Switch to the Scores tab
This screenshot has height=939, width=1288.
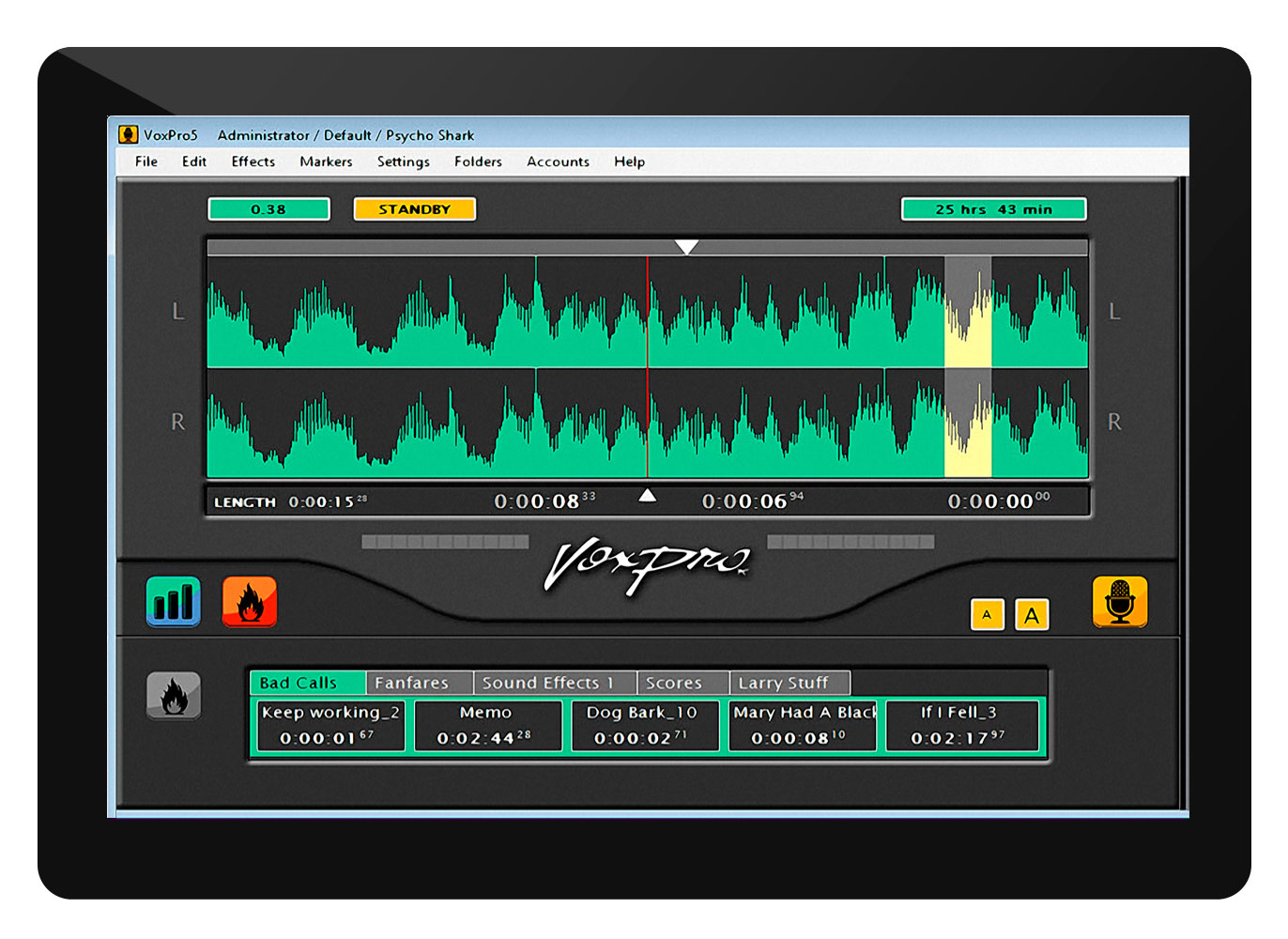[682, 683]
